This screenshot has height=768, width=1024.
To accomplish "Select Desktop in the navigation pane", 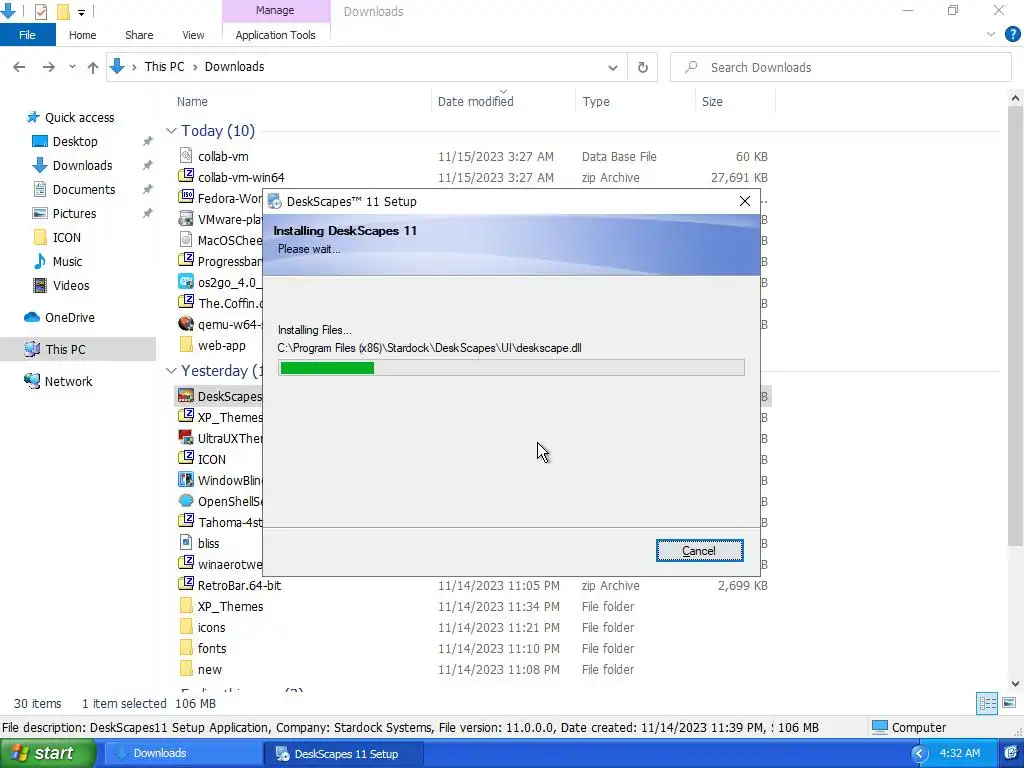I will coord(74,142).
